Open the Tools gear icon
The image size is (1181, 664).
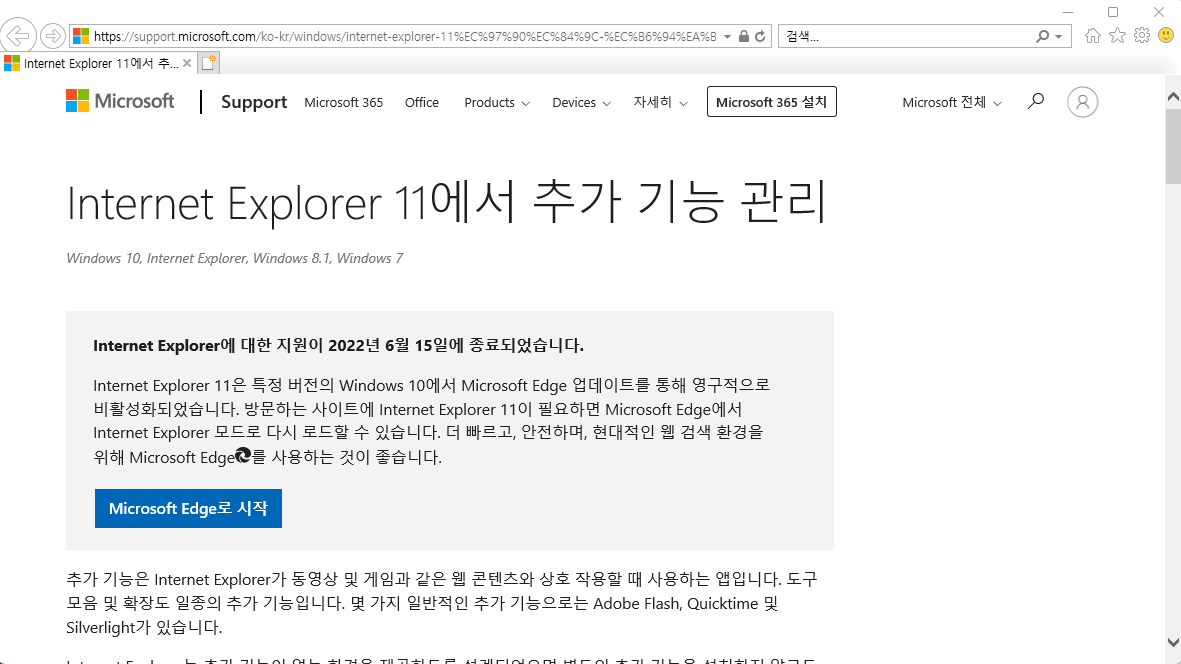pyautogui.click(x=1142, y=35)
